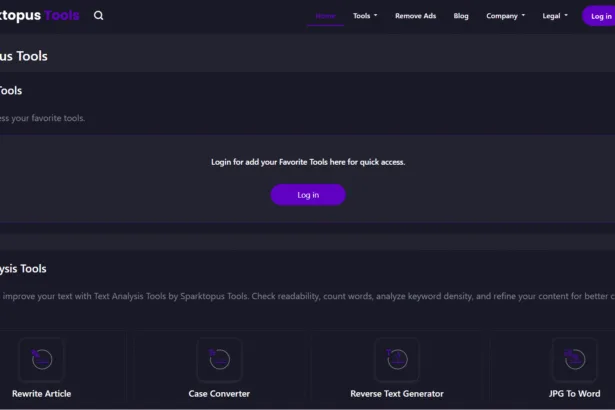The image size is (615, 410).
Task: Click the Case Converter tool icon
Action: pyautogui.click(x=219, y=359)
